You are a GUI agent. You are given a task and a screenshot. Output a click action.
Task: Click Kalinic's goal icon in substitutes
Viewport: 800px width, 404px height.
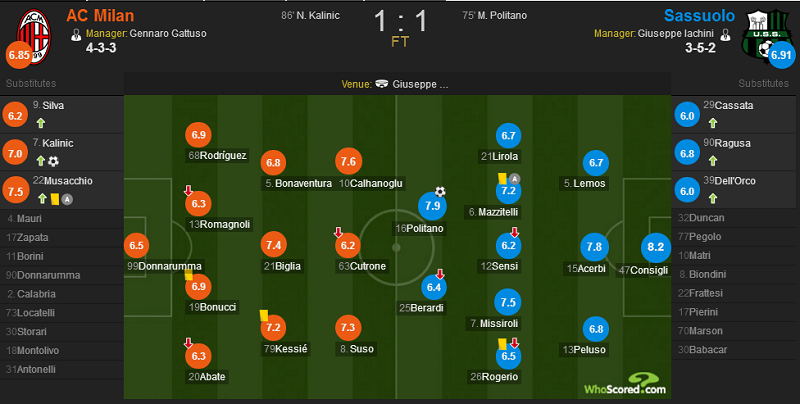pos(53,161)
